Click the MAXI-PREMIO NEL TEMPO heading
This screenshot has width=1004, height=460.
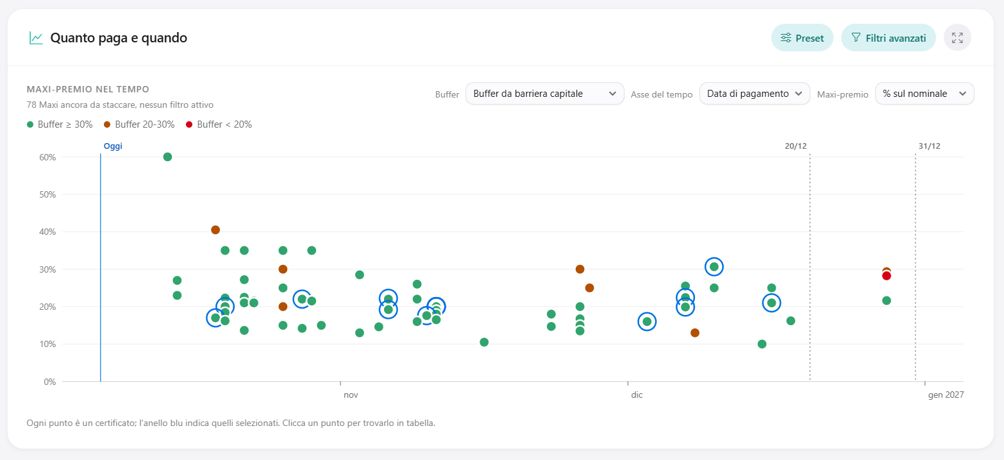pos(88,89)
